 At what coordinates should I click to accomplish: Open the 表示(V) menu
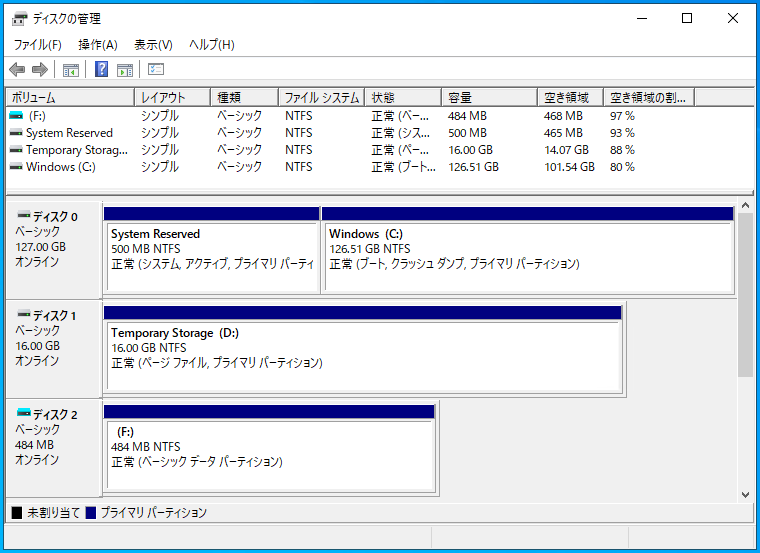pos(153,45)
